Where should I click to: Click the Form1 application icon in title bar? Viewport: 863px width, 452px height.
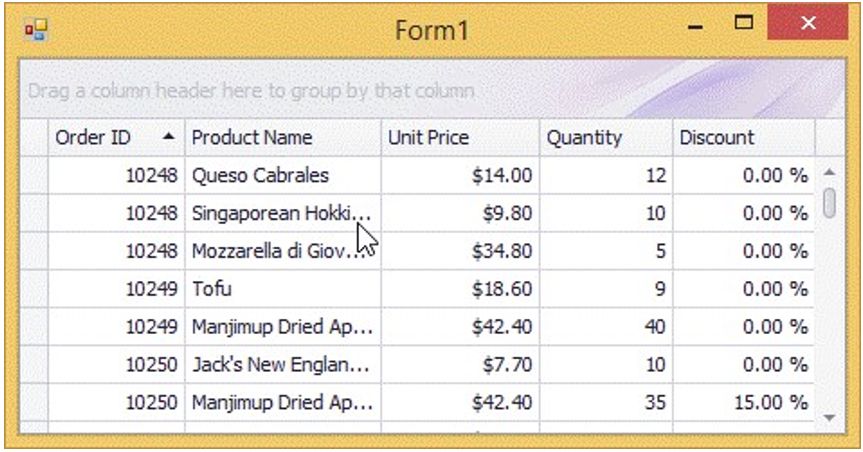point(35,30)
